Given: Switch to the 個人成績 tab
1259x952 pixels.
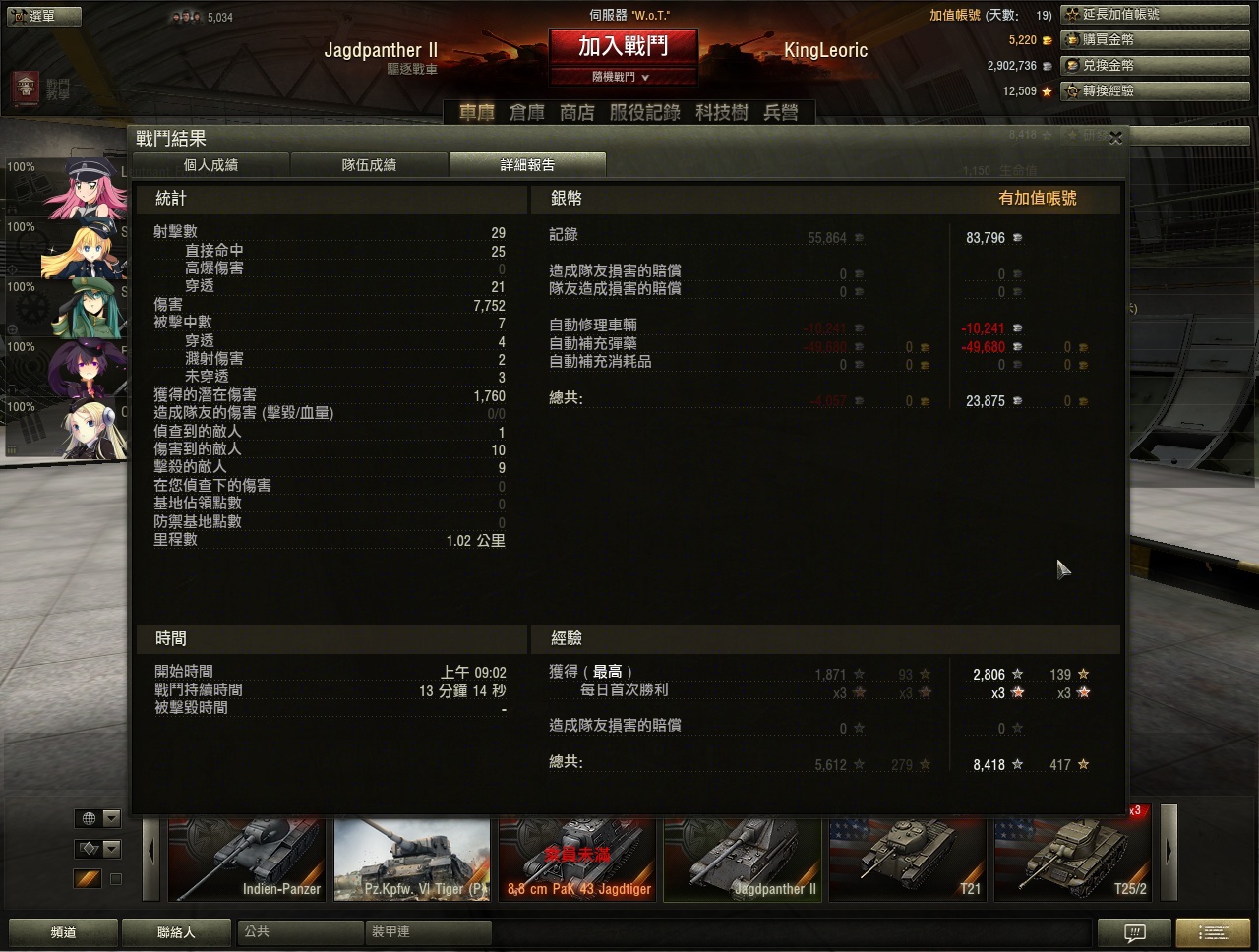Looking at the screenshot, I should pyautogui.click(x=210, y=165).
